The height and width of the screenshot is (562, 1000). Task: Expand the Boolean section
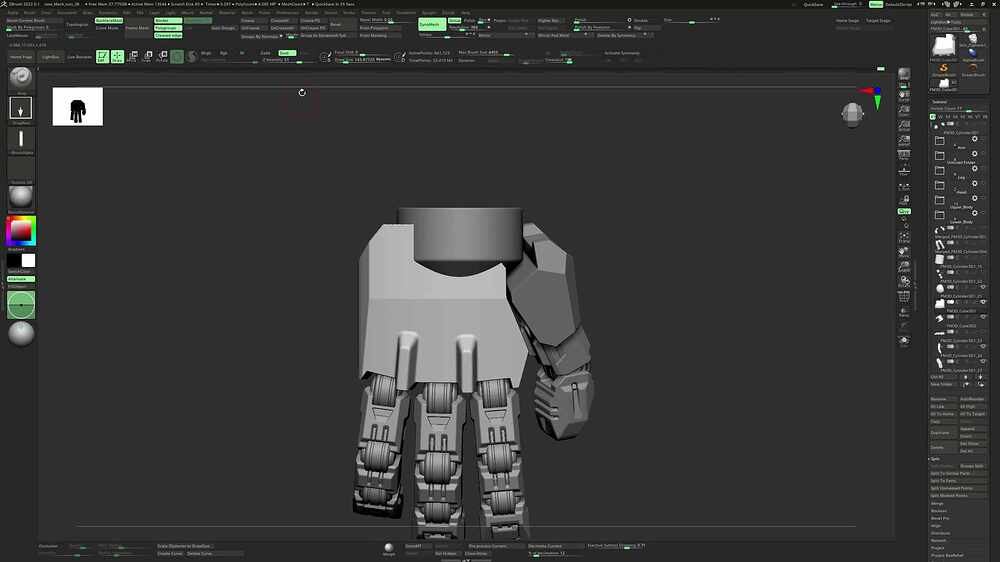pos(939,511)
